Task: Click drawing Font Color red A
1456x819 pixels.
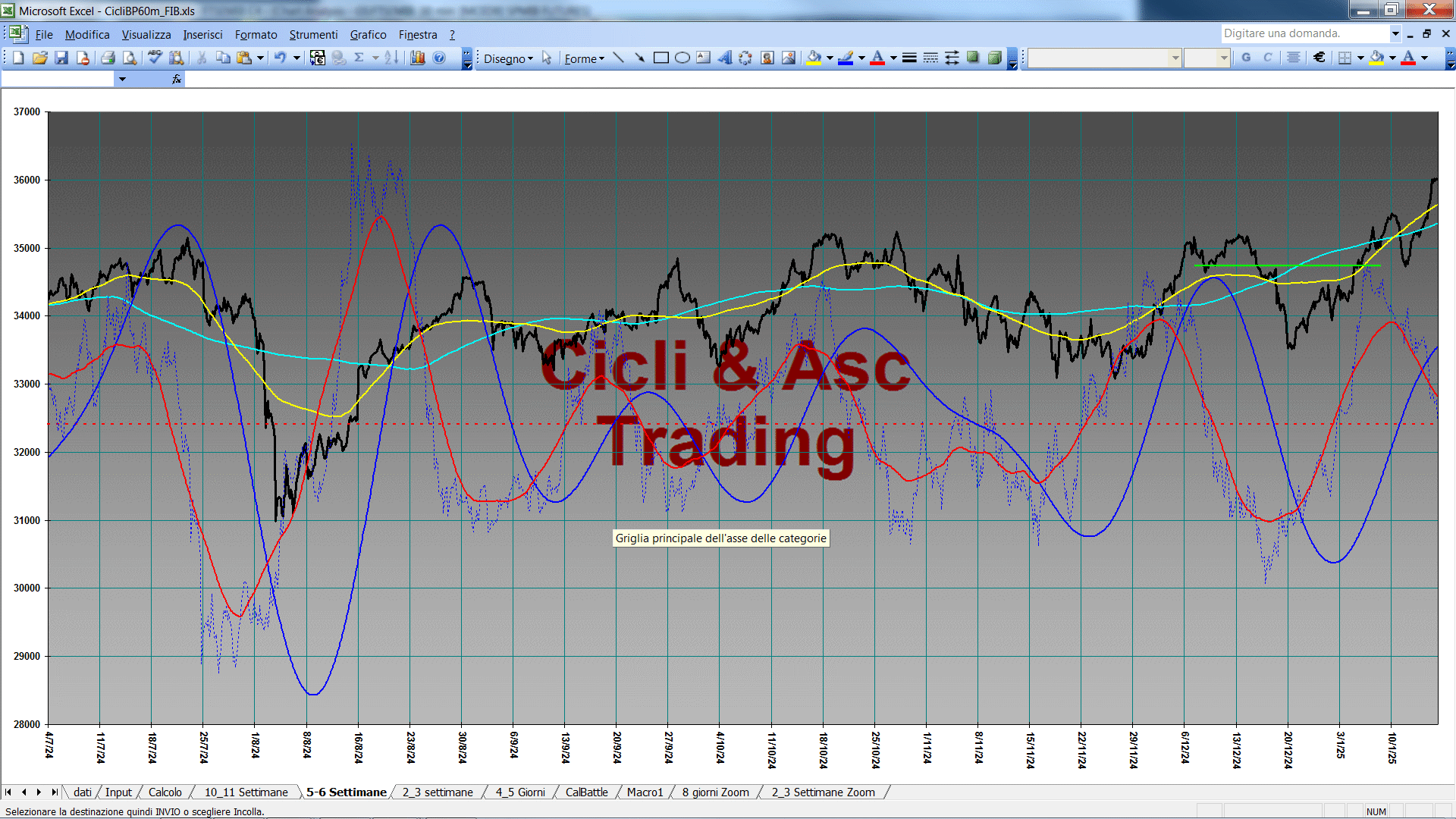Action: click(x=878, y=58)
